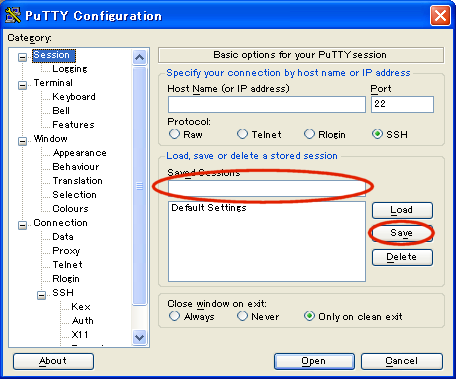Image resolution: width=456 pixels, height=379 pixels.
Task: Click the Cancel button
Action: pos(402,361)
